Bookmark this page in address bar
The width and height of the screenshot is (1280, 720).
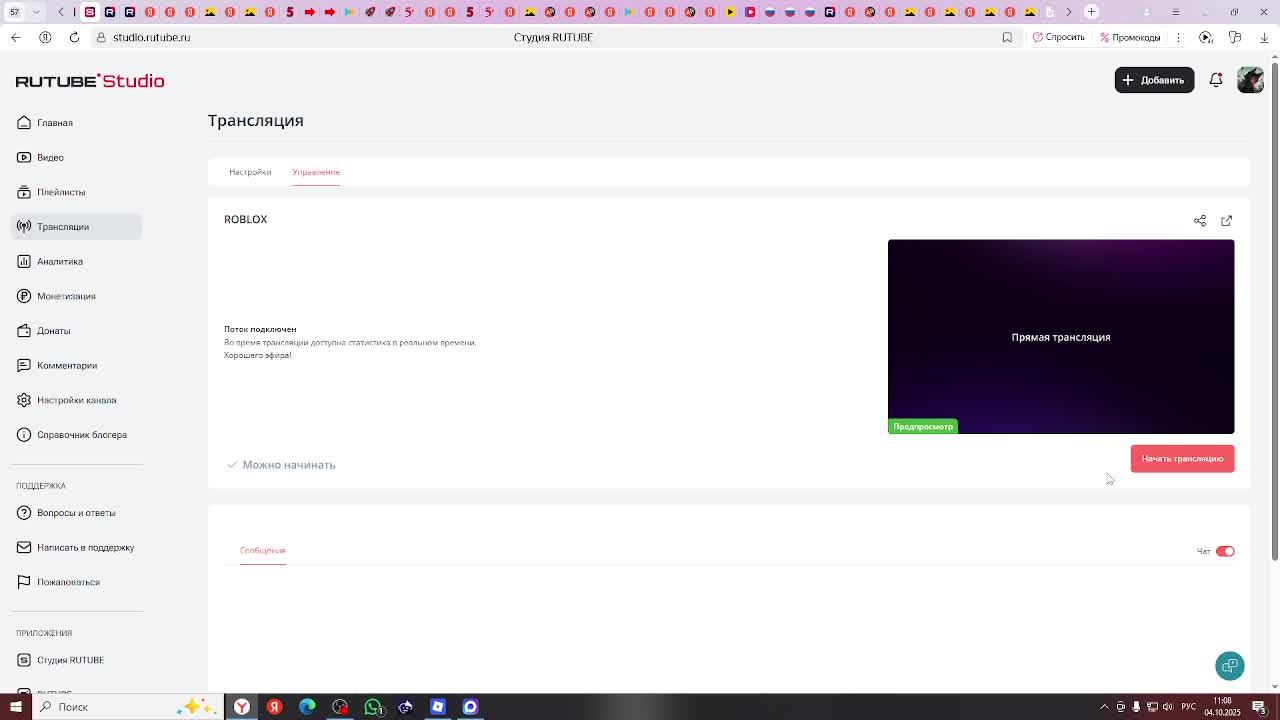(x=1007, y=37)
